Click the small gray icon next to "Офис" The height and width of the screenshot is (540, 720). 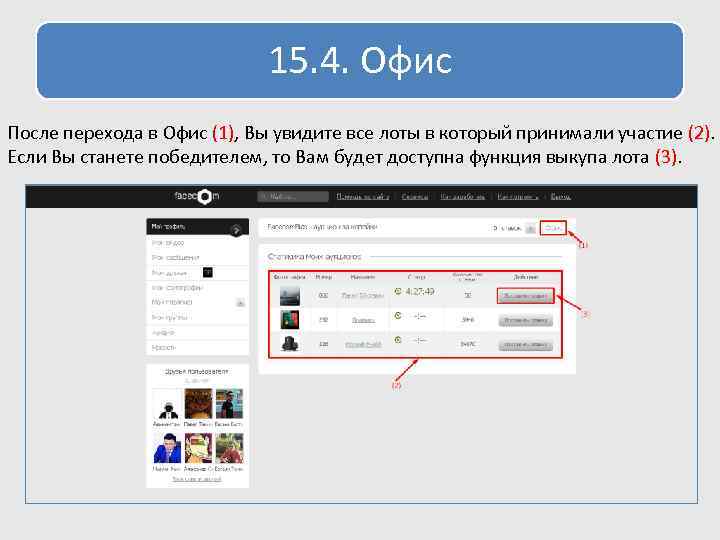530,228
